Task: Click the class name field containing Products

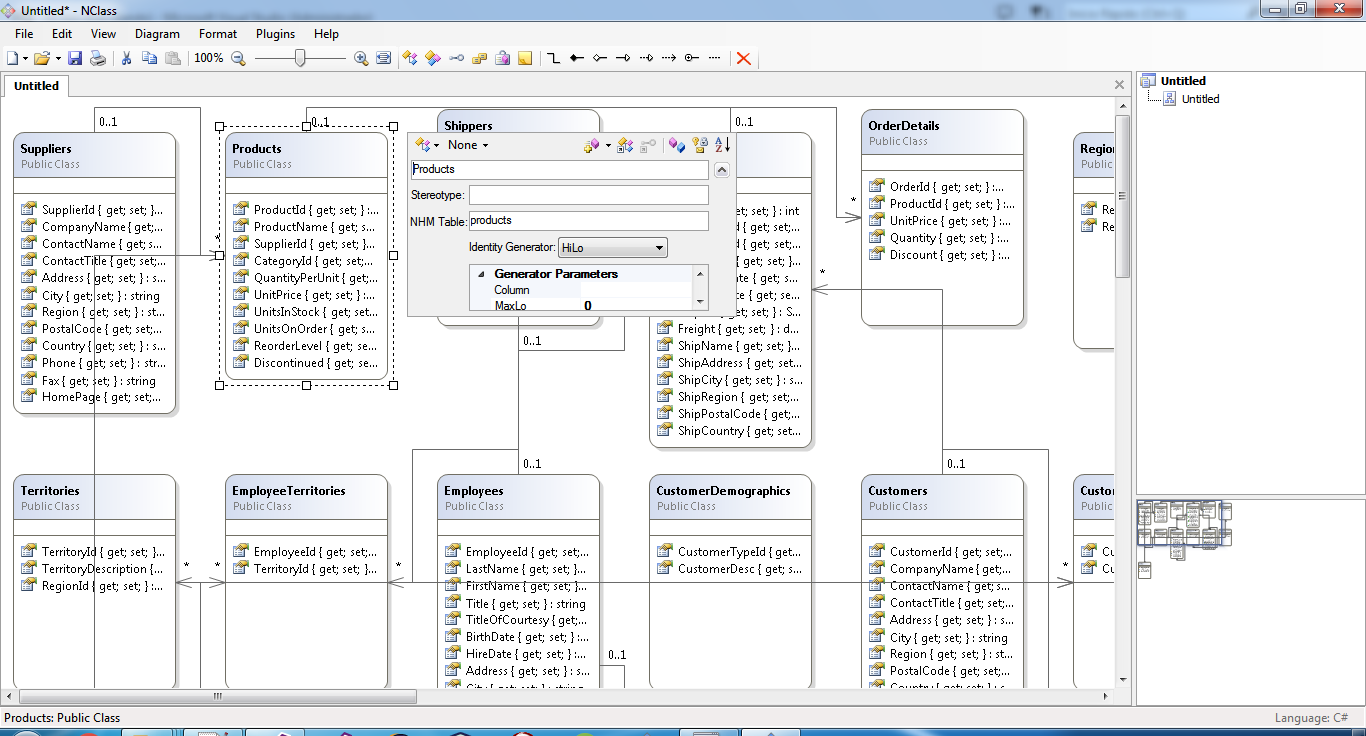Action: click(559, 170)
